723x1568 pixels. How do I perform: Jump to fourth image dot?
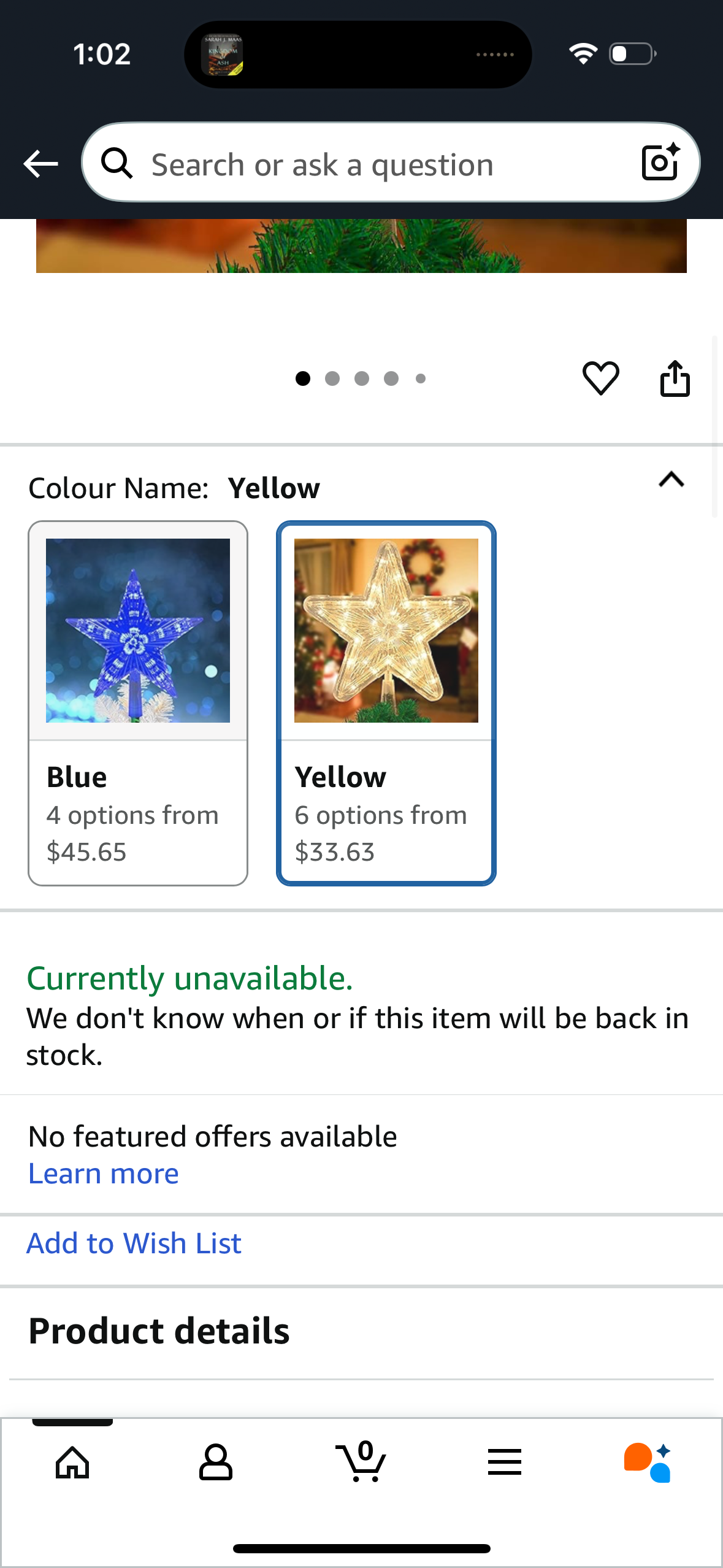coord(391,379)
